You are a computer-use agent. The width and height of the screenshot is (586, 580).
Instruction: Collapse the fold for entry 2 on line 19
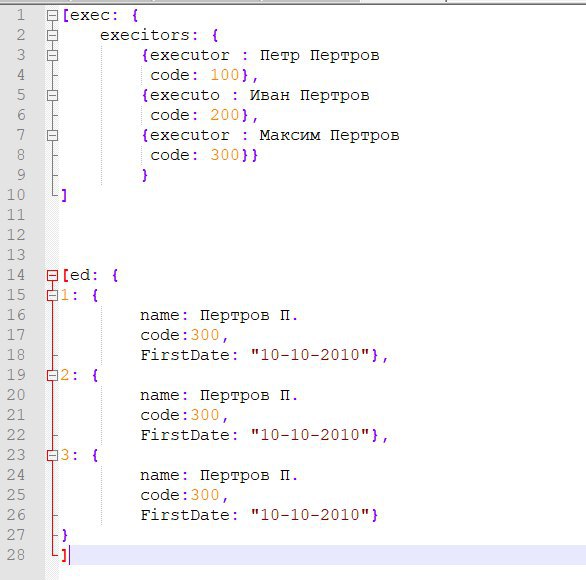tap(52, 376)
